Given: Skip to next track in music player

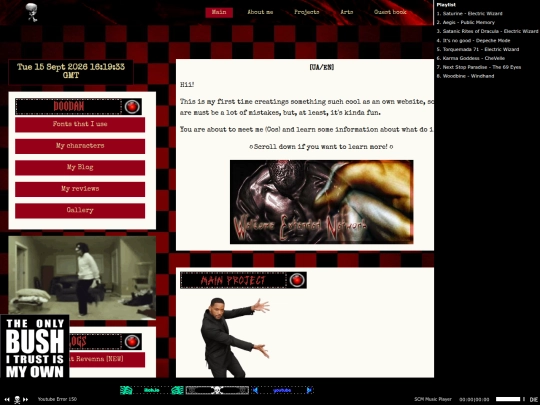Looking at the screenshot, I should (25, 399).
